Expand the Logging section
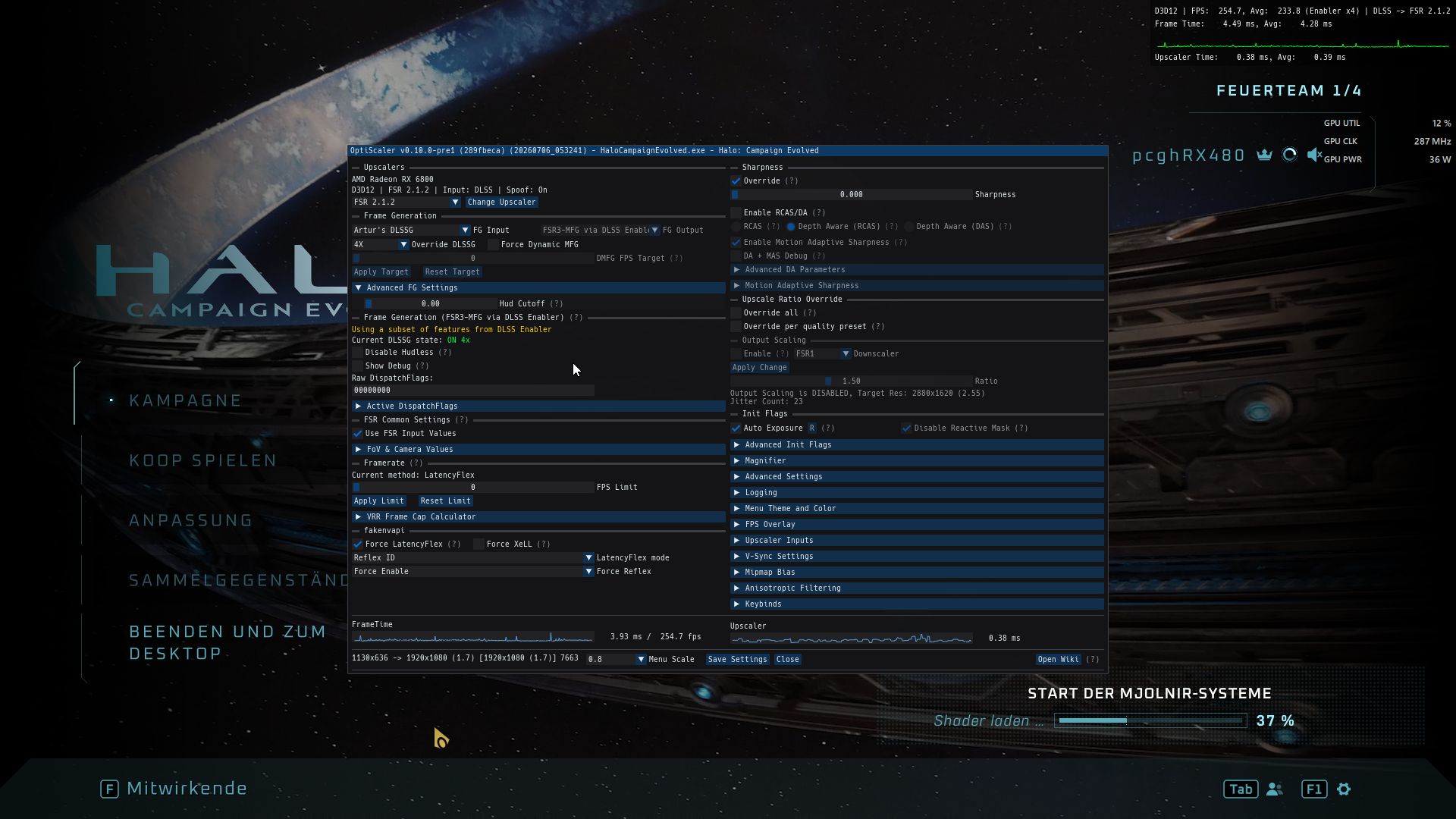Viewport: 1456px width, 819px height. tap(917, 493)
